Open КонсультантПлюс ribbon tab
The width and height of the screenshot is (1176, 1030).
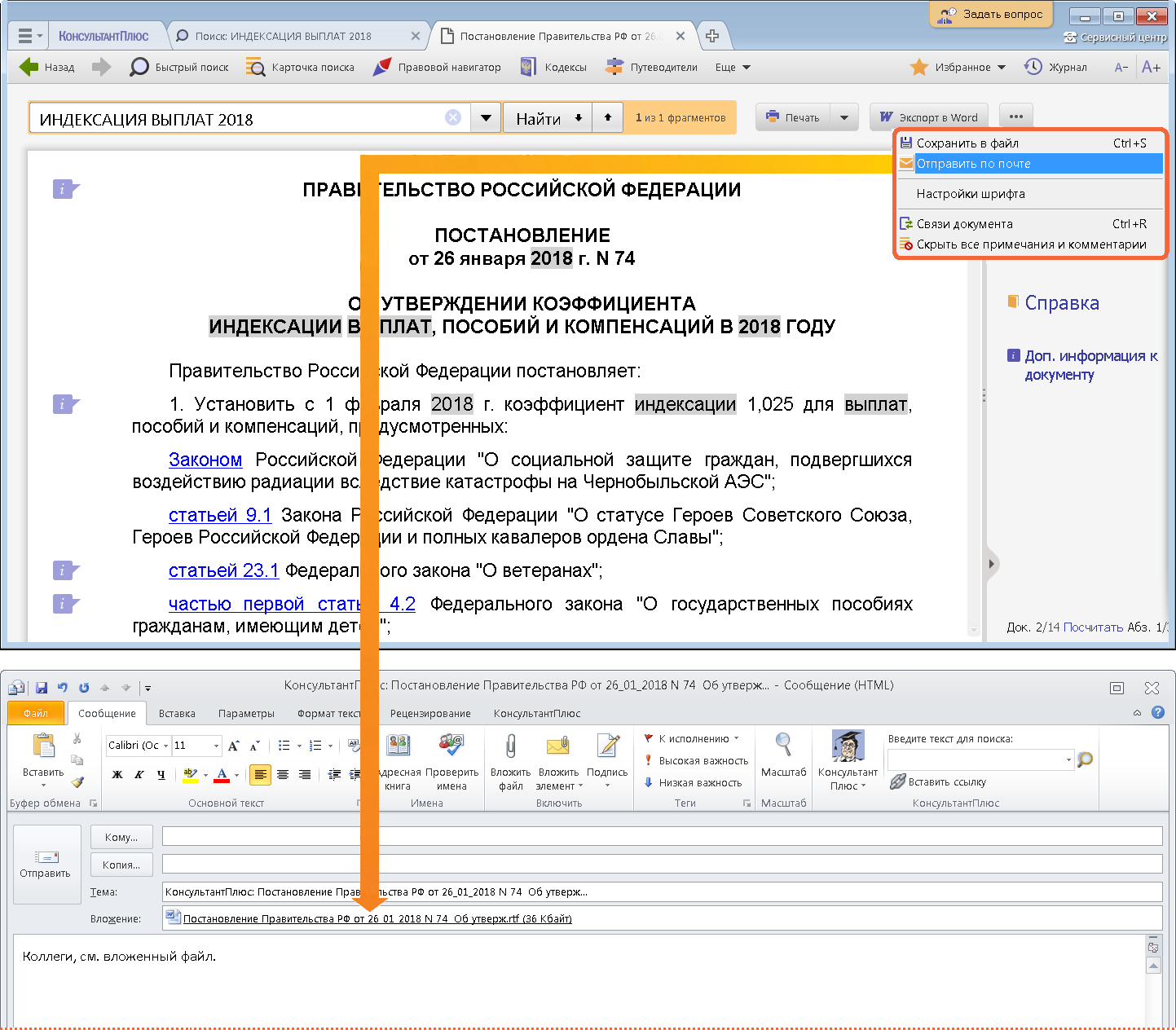[x=537, y=713]
